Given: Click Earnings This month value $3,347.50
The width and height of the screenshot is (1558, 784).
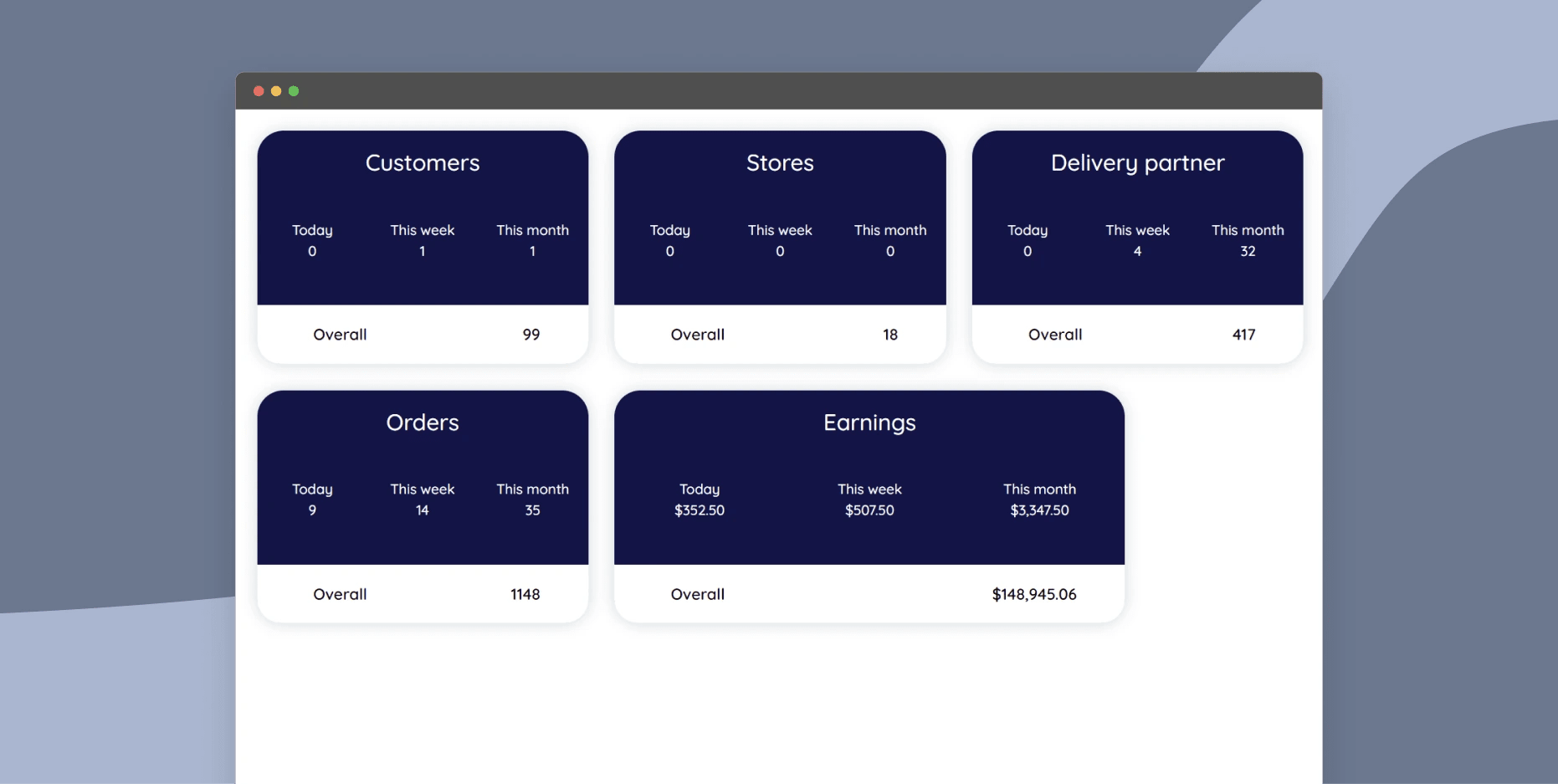Looking at the screenshot, I should (x=1039, y=510).
